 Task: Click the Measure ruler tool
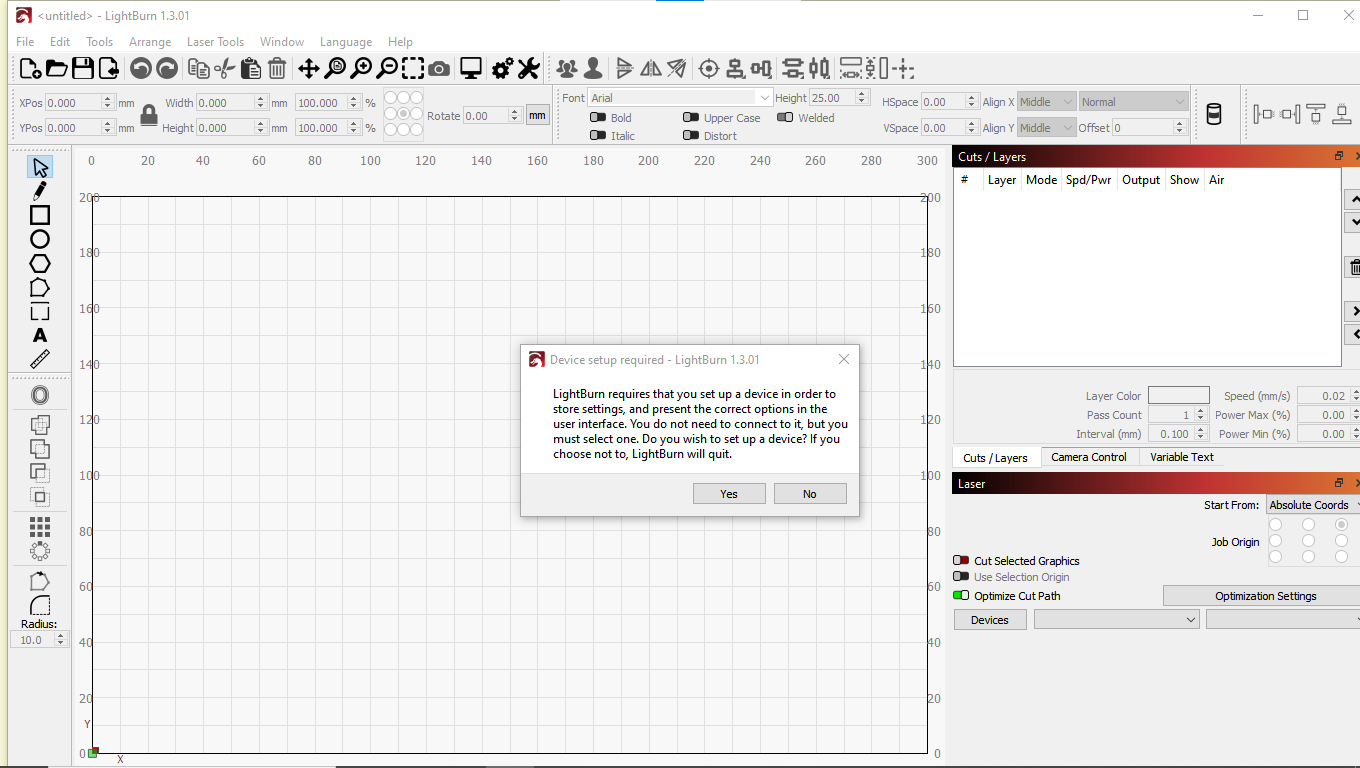(40, 360)
